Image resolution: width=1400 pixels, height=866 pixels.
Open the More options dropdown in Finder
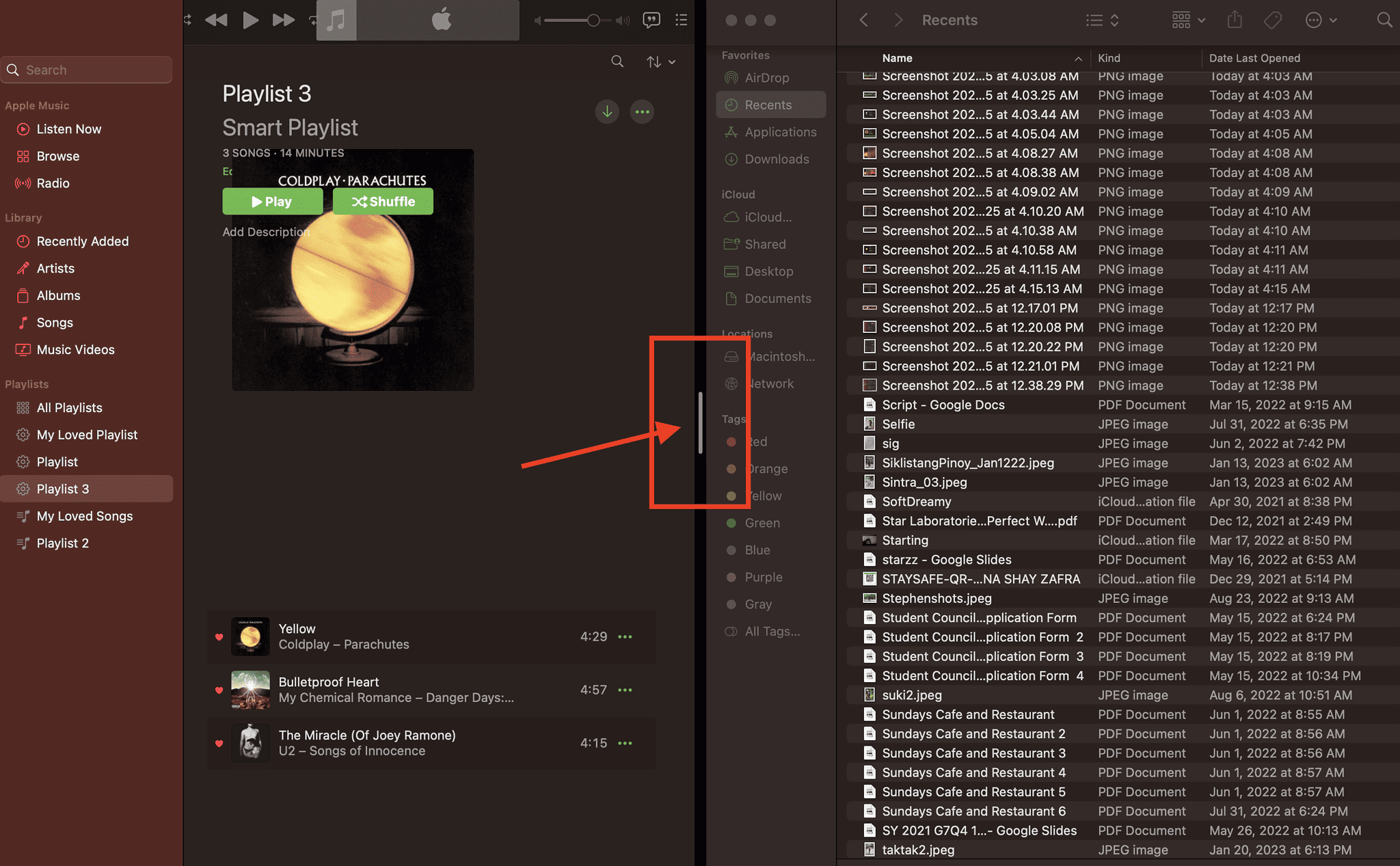[1319, 20]
